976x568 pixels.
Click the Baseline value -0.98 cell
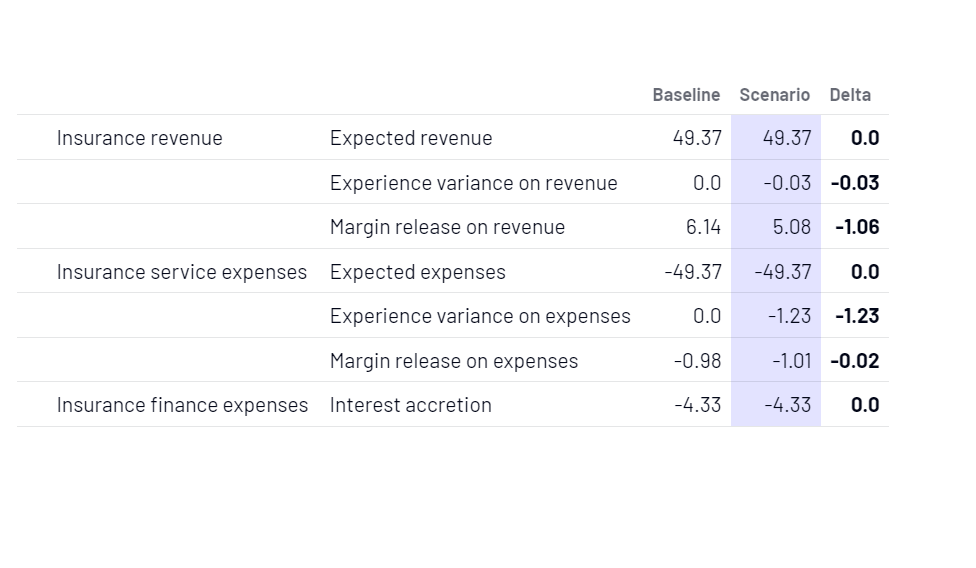coord(697,361)
